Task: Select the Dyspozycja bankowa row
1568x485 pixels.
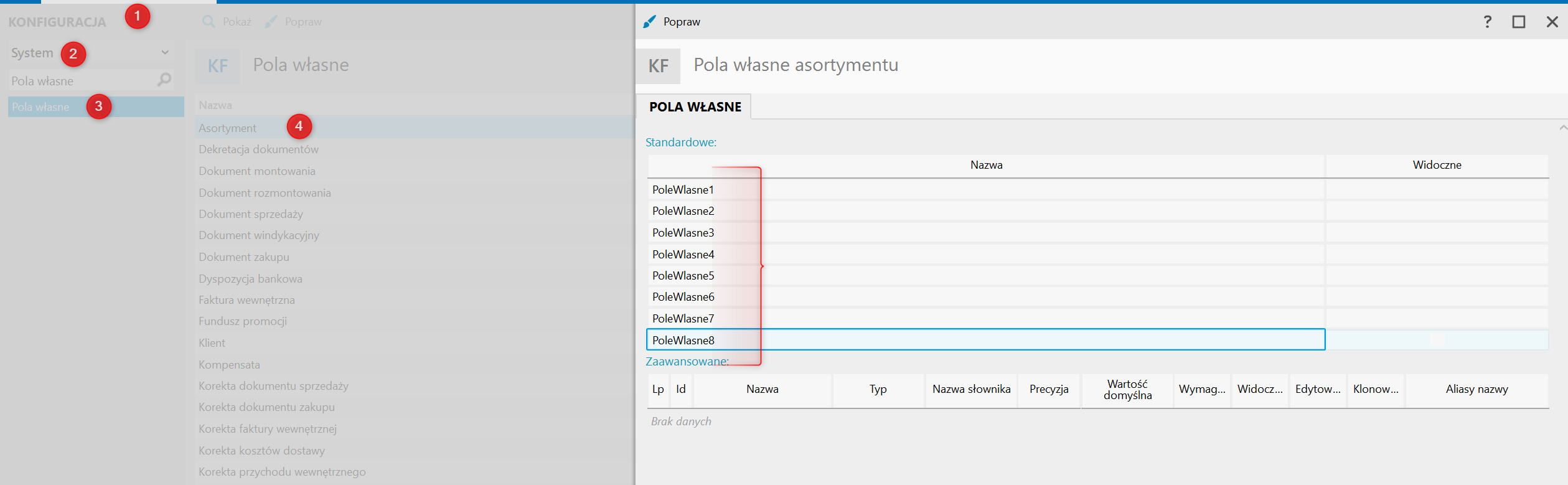Action: click(x=415, y=278)
